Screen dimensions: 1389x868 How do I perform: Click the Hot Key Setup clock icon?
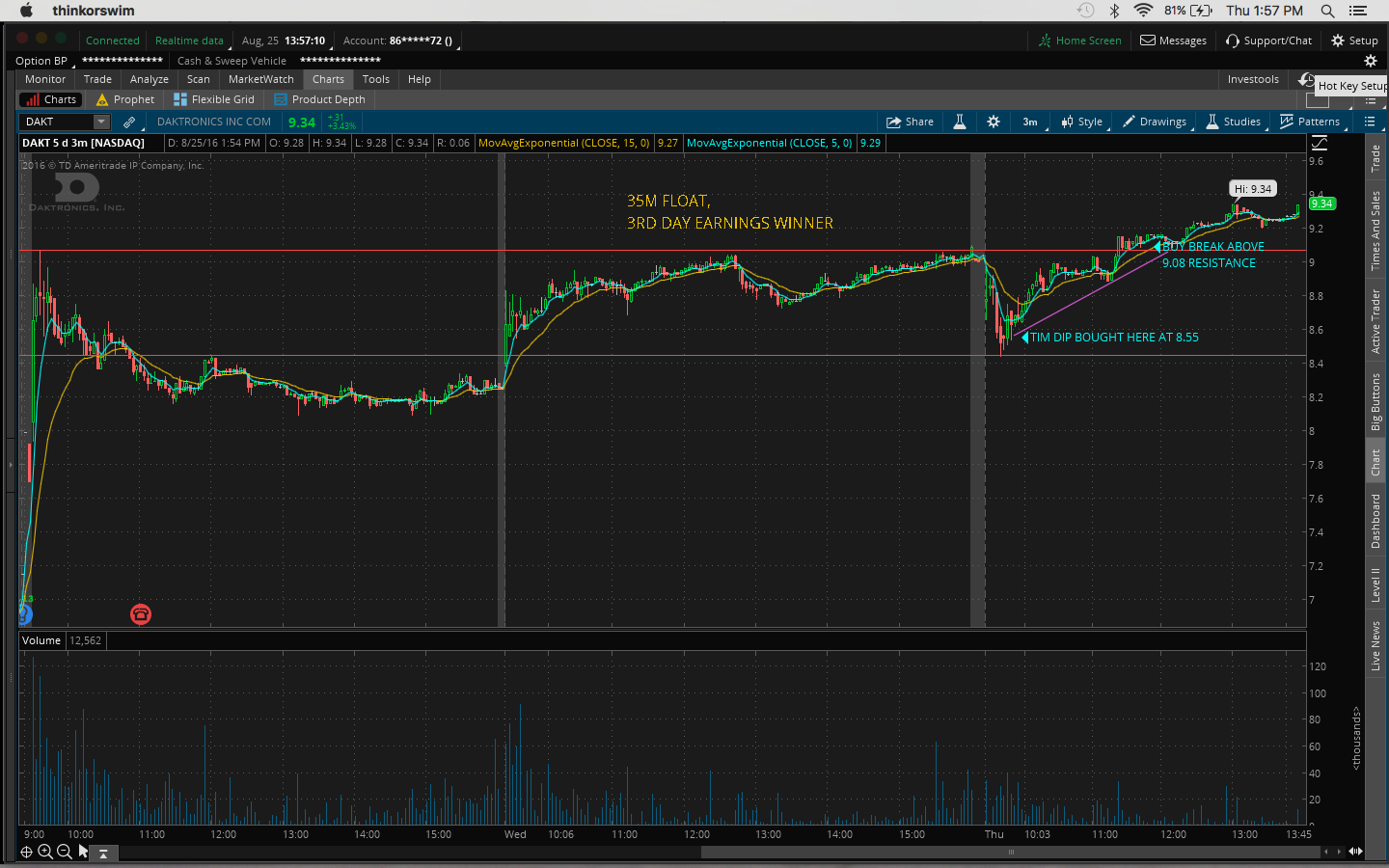(x=1306, y=80)
